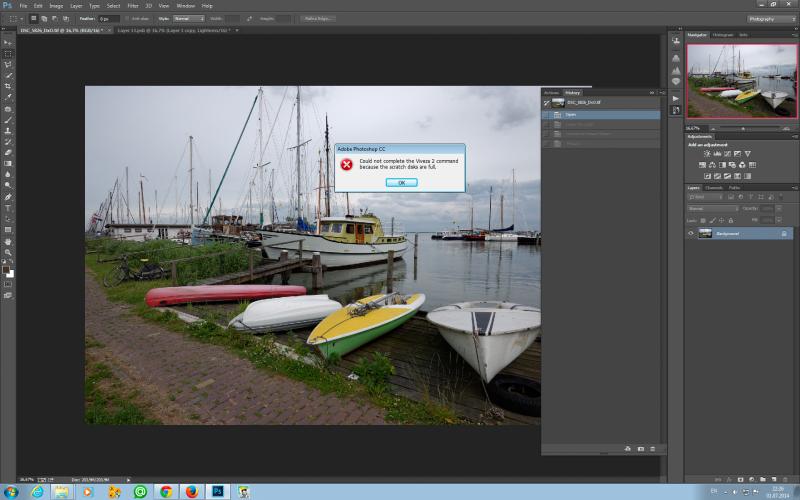800x500 pixels.
Task: Add a Curves adjustment
Action: coord(728,154)
